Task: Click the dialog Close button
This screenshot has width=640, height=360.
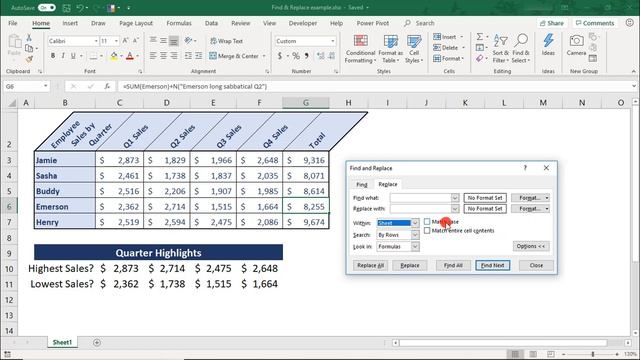Action: pyautogui.click(x=536, y=265)
